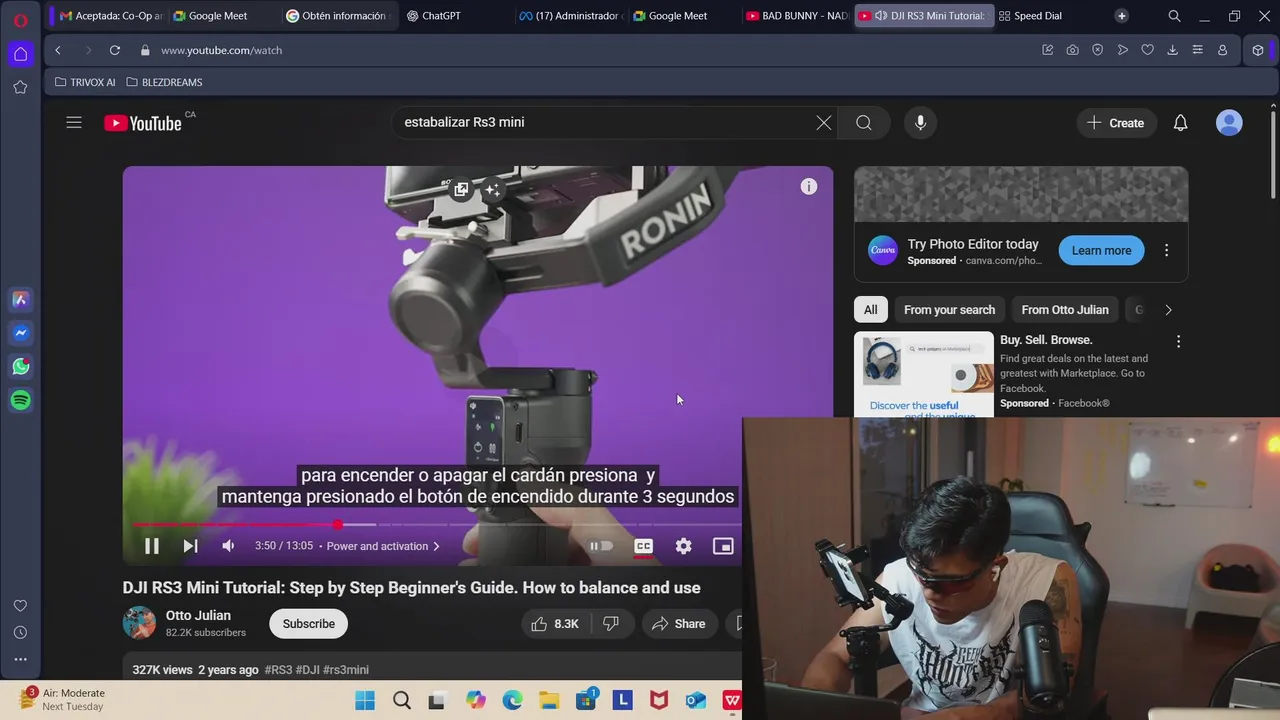The image size is (1280, 720).
Task: Open sidebar history clock icon
Action: click(20, 632)
